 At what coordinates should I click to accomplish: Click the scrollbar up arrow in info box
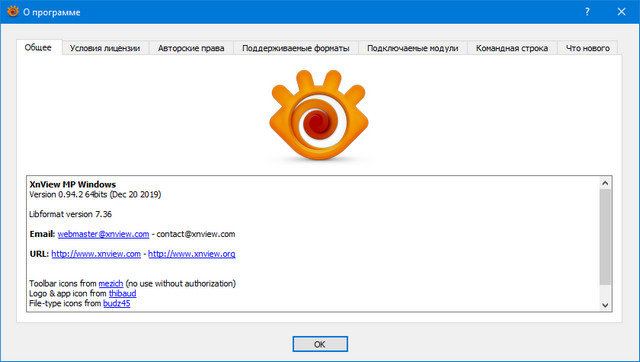click(x=605, y=183)
